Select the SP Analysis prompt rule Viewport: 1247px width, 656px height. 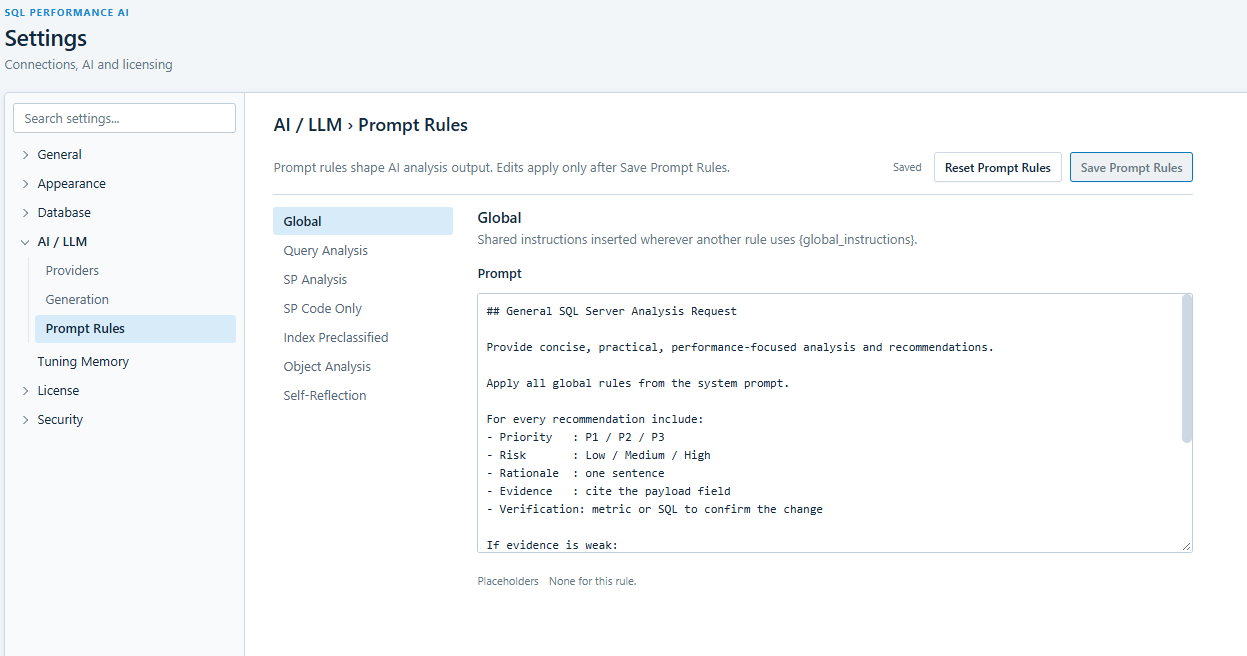click(363, 279)
